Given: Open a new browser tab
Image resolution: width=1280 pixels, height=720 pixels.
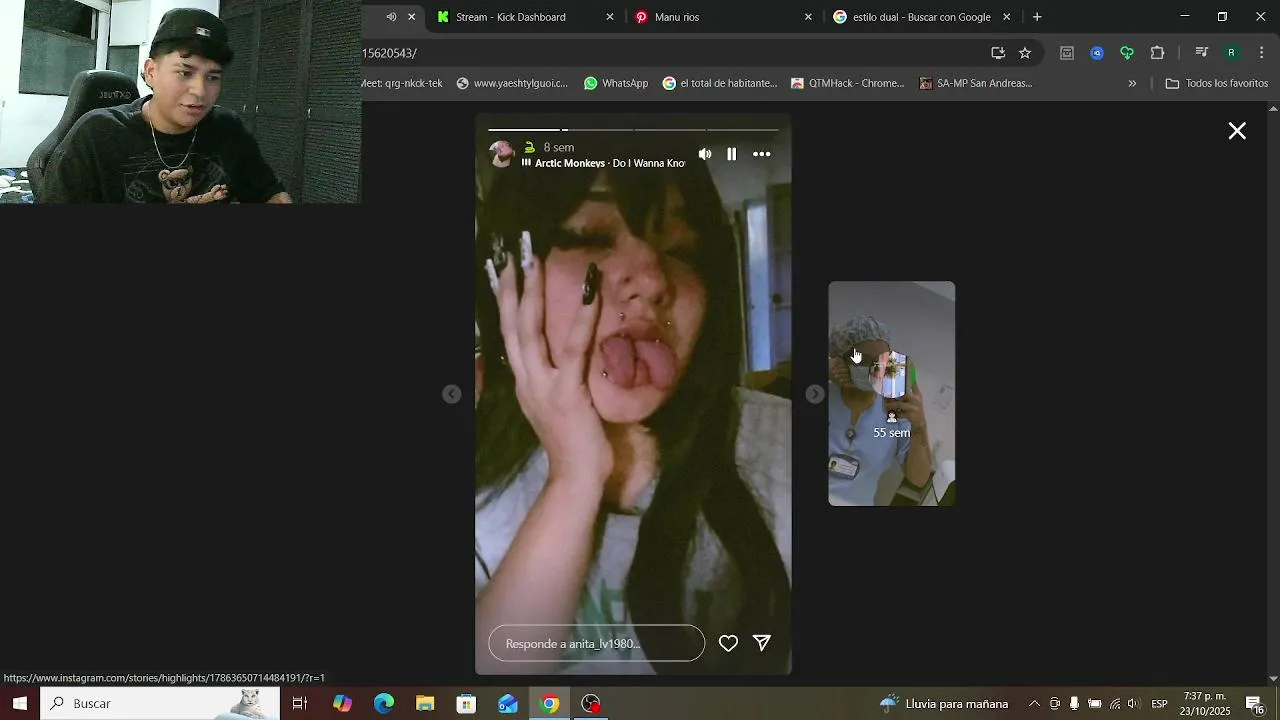Looking at the screenshot, I should [x=1037, y=17].
